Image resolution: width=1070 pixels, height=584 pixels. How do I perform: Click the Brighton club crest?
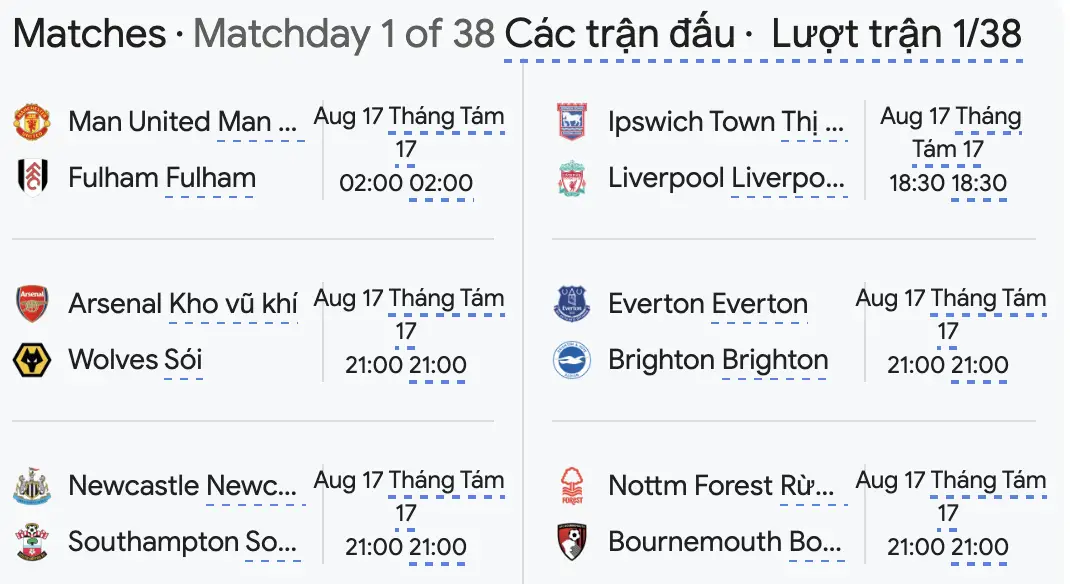click(572, 360)
